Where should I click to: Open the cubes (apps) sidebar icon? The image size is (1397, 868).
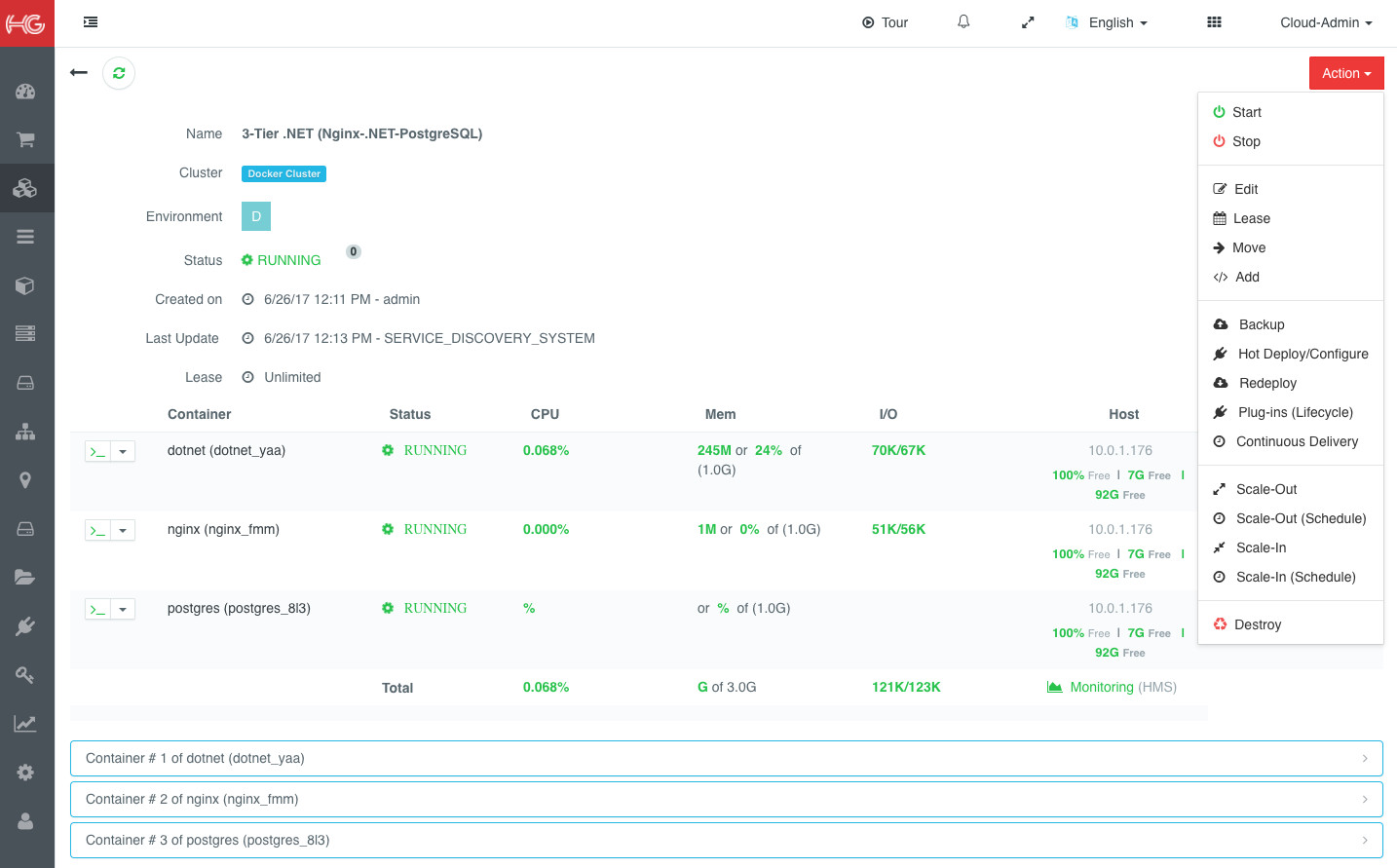pos(25,188)
